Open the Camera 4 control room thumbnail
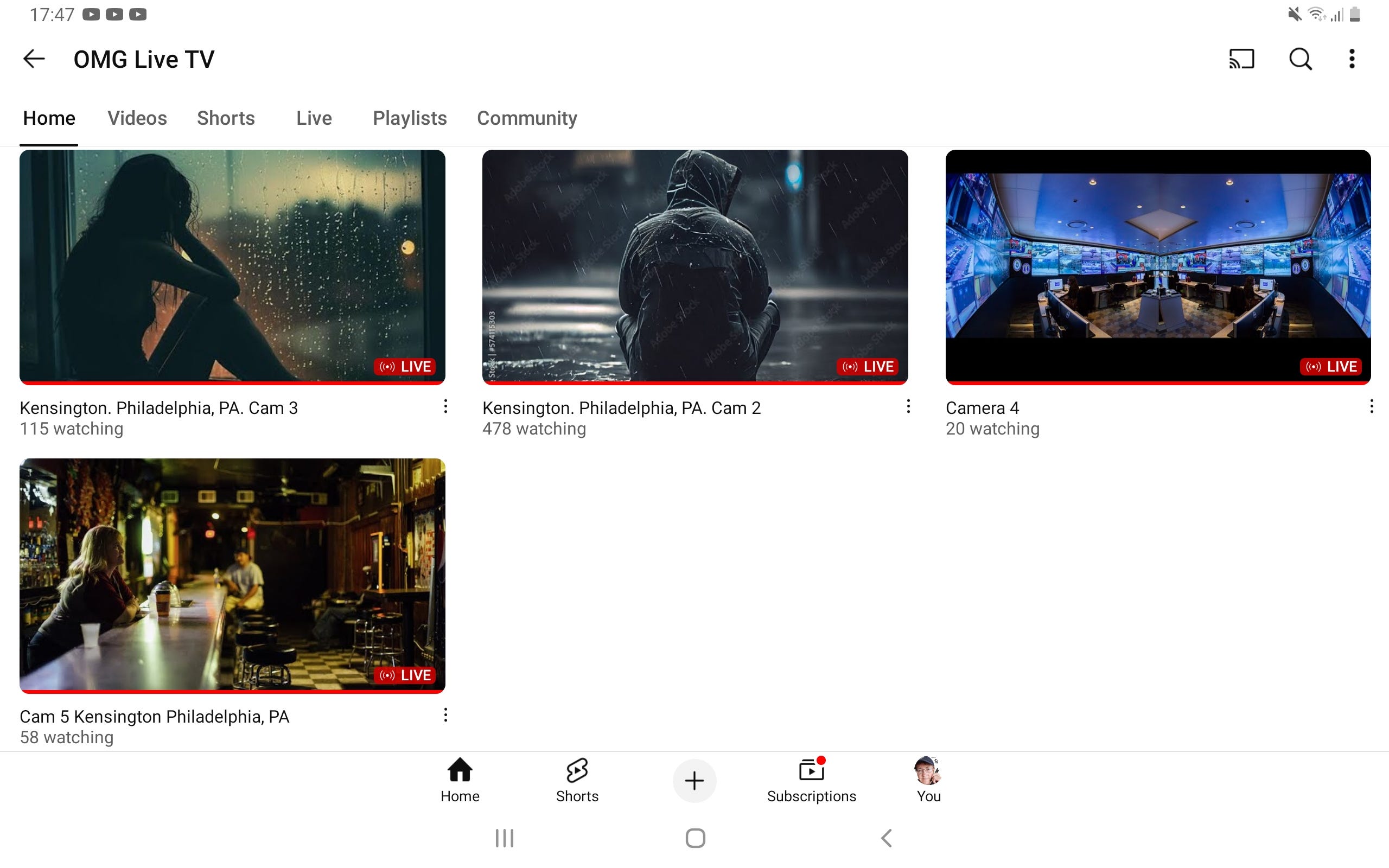This screenshot has width=1389, height=868. coord(1158,267)
